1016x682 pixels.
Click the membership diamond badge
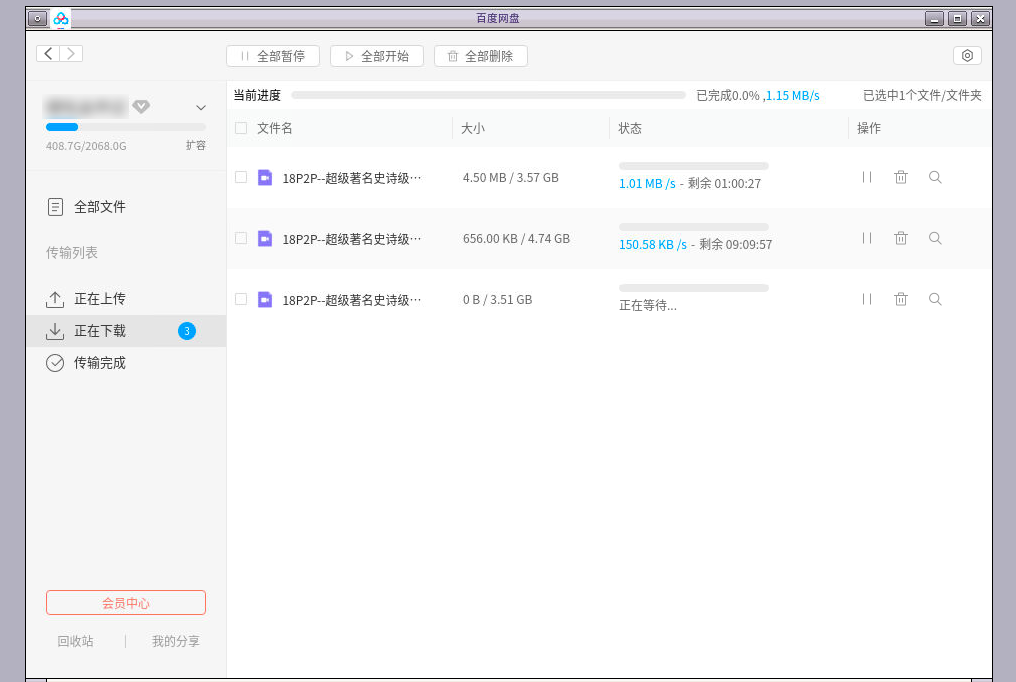(141, 106)
